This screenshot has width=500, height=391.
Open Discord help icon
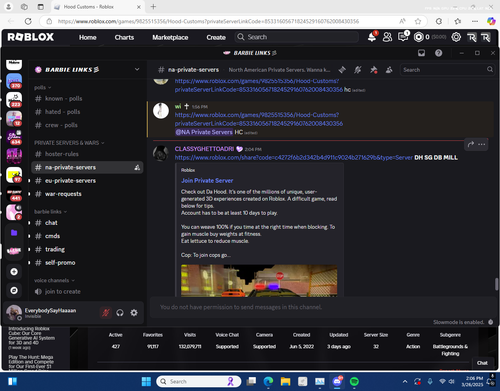tap(439, 53)
